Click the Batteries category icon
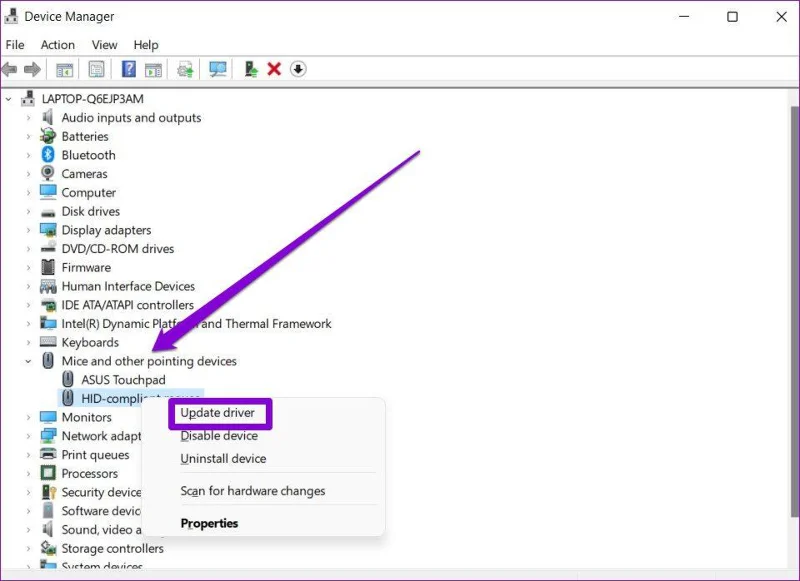 pyautogui.click(x=48, y=136)
